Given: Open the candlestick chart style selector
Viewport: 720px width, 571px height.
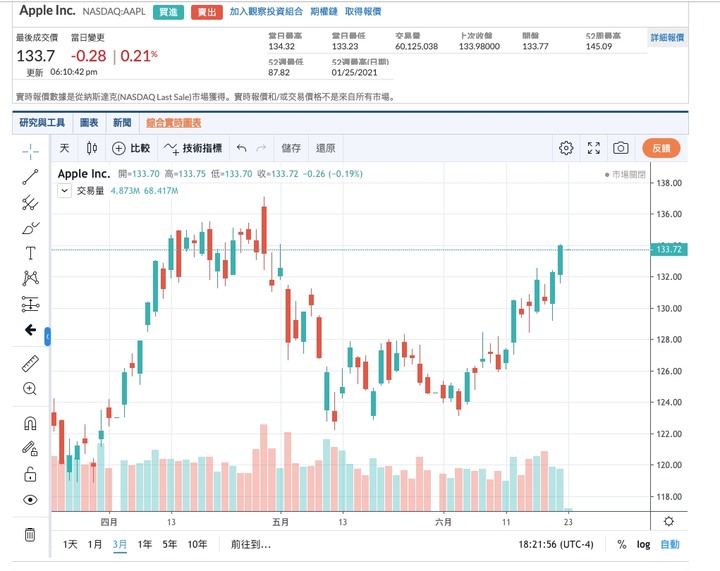Looking at the screenshot, I should click(x=92, y=148).
